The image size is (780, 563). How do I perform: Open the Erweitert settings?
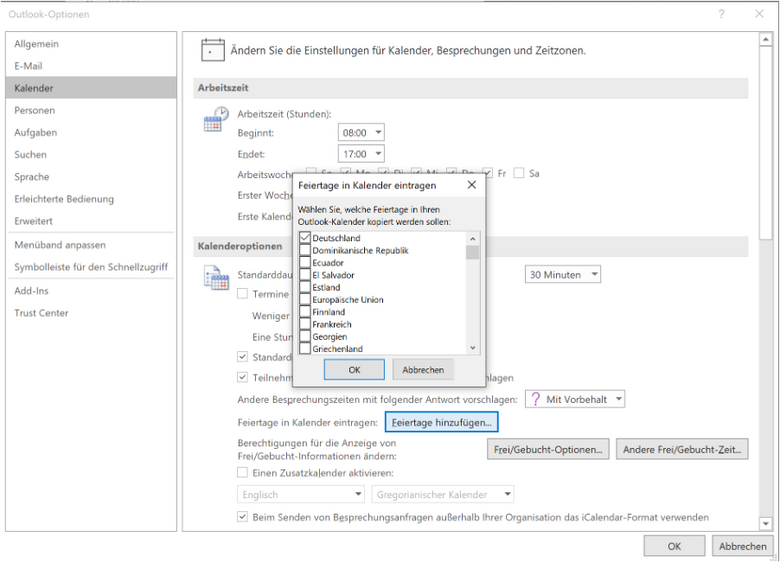coord(91,221)
